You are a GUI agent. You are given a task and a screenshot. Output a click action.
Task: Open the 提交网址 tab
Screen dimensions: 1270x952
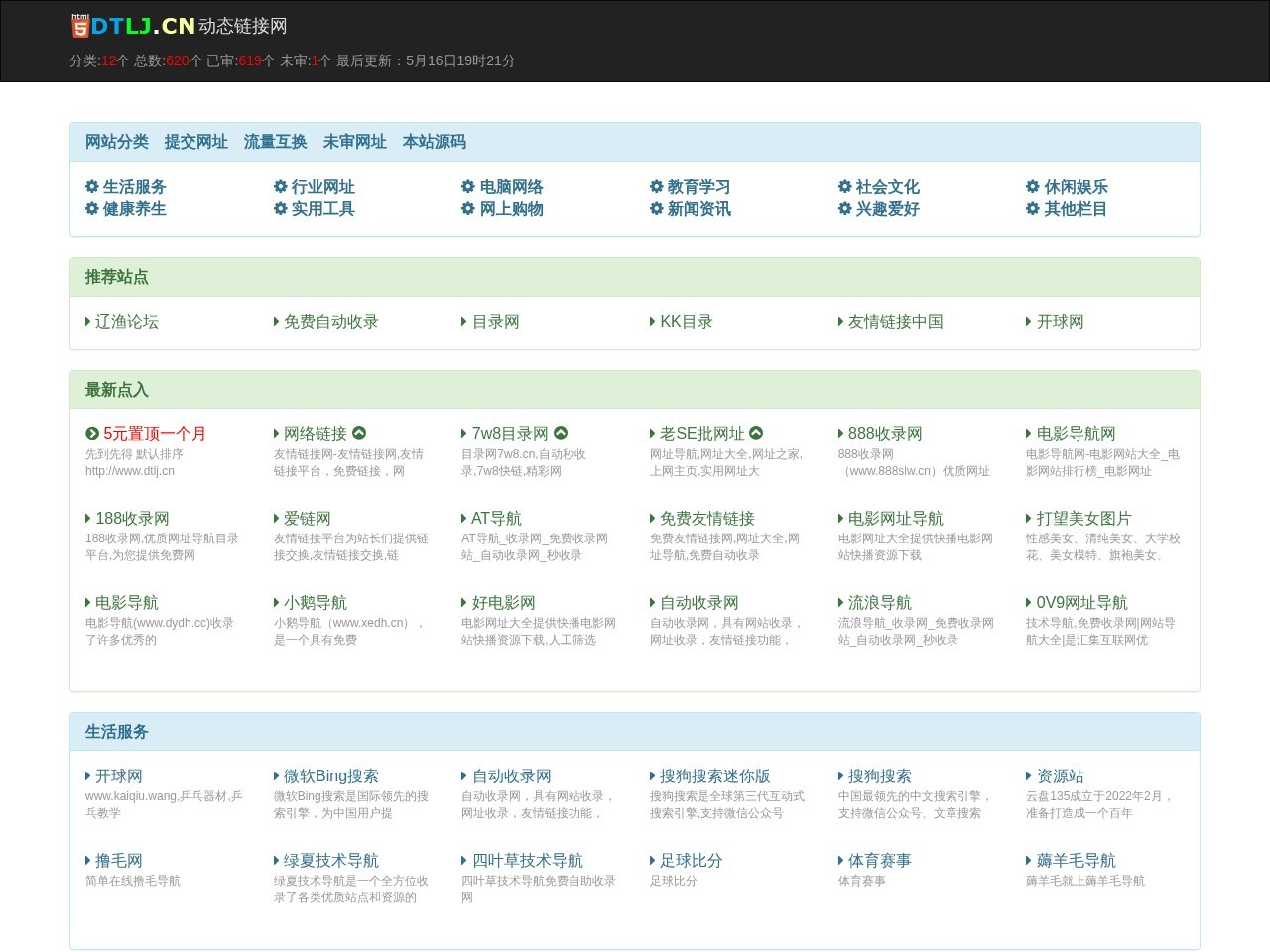[x=196, y=142]
